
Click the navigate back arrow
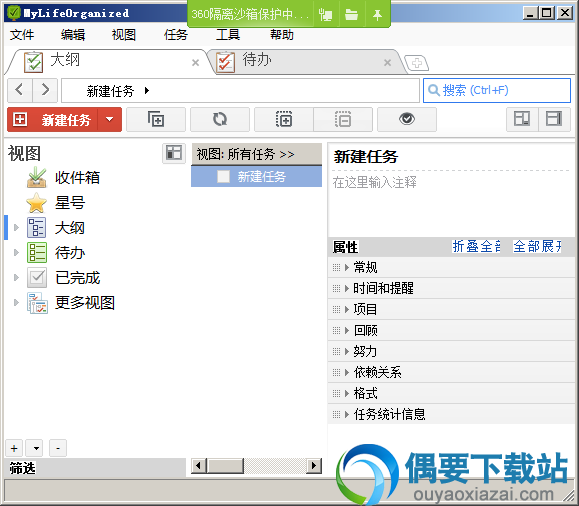point(20,90)
